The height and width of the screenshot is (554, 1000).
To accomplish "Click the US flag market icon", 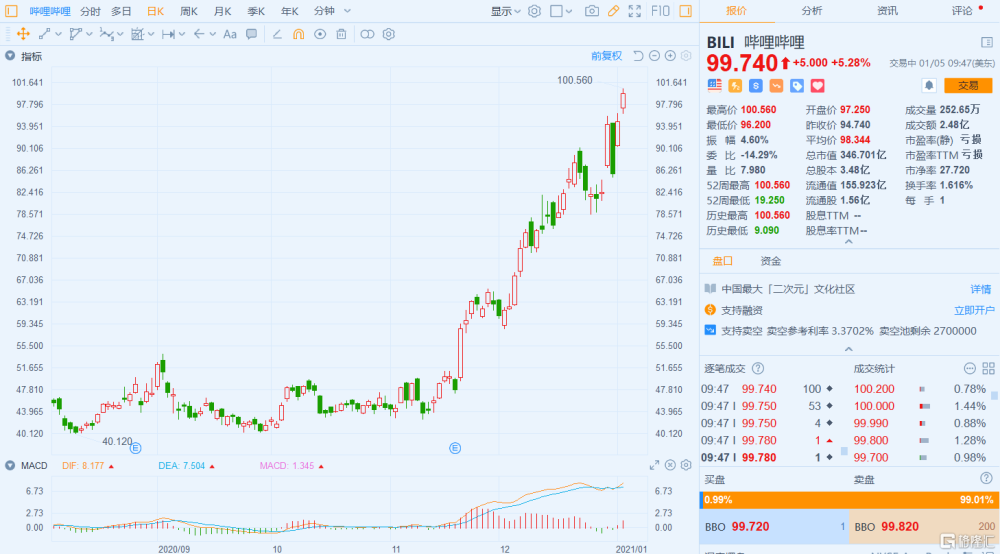I will (714, 85).
